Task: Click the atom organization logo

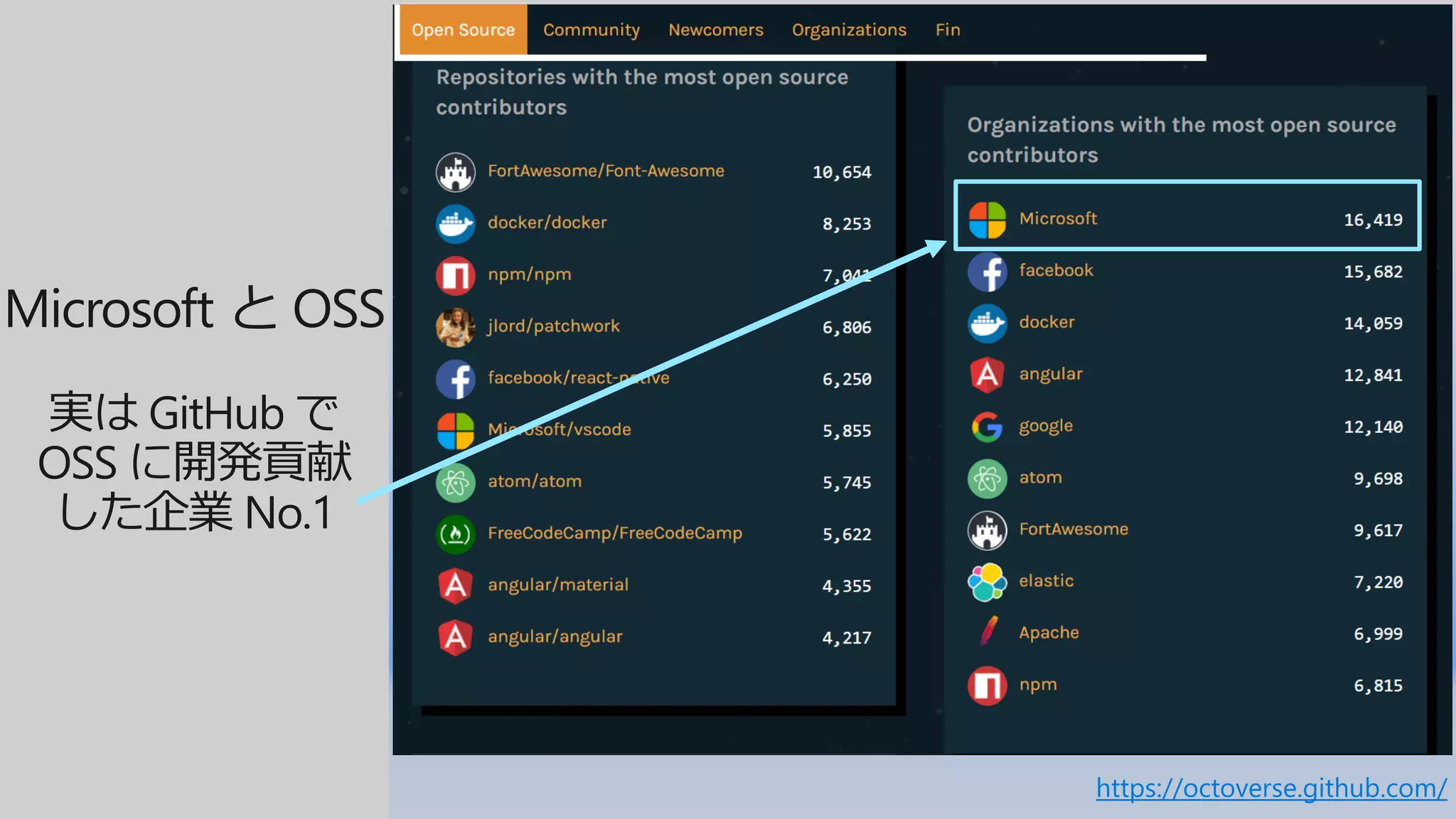Action: [x=987, y=478]
